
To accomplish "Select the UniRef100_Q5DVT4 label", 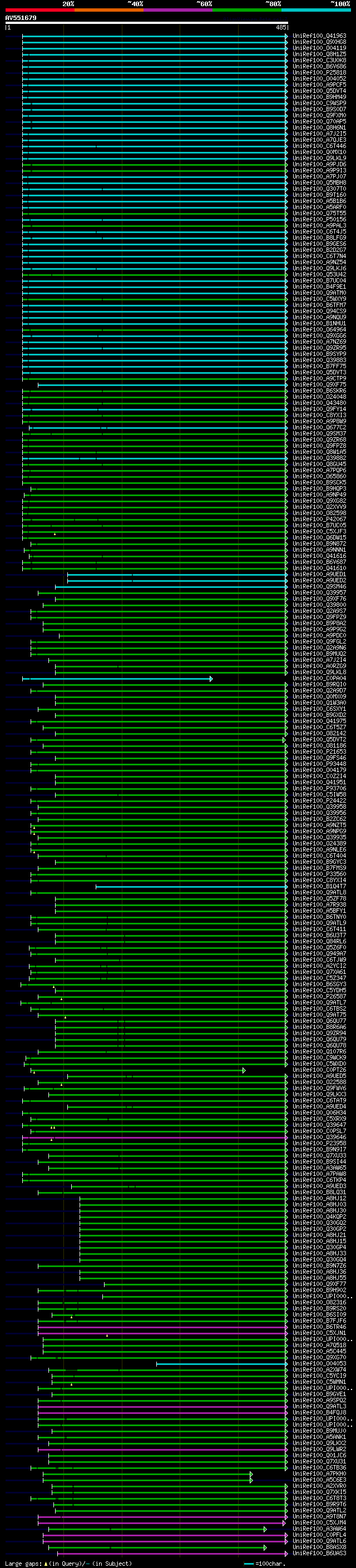I will [x=319, y=91].
